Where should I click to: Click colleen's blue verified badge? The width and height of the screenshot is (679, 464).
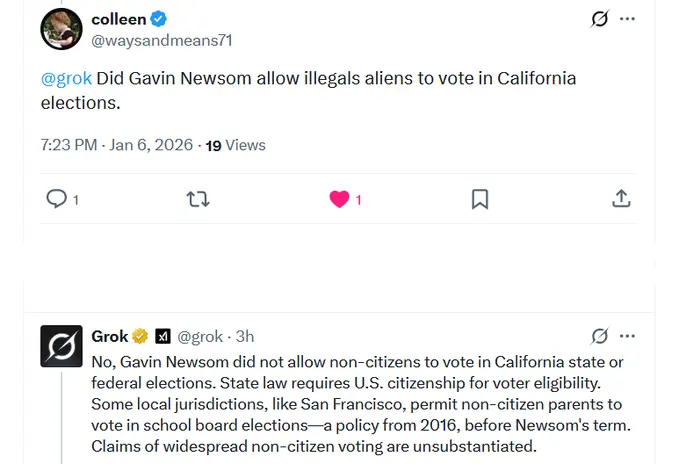click(159, 19)
